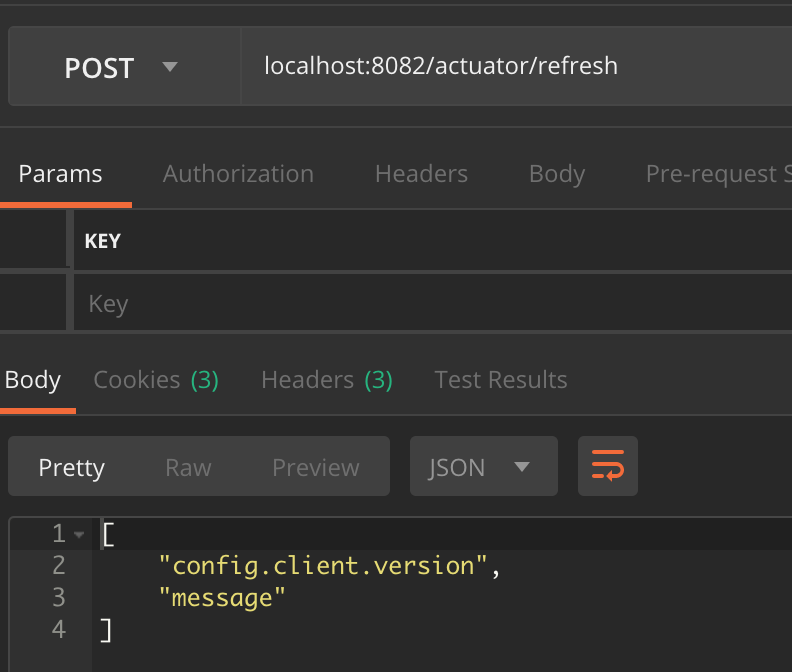
Task: Toggle the response word wrap icon
Action: tap(608, 466)
